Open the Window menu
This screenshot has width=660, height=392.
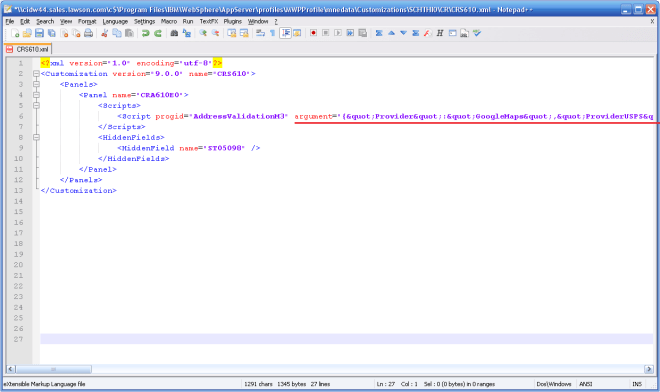(258, 21)
